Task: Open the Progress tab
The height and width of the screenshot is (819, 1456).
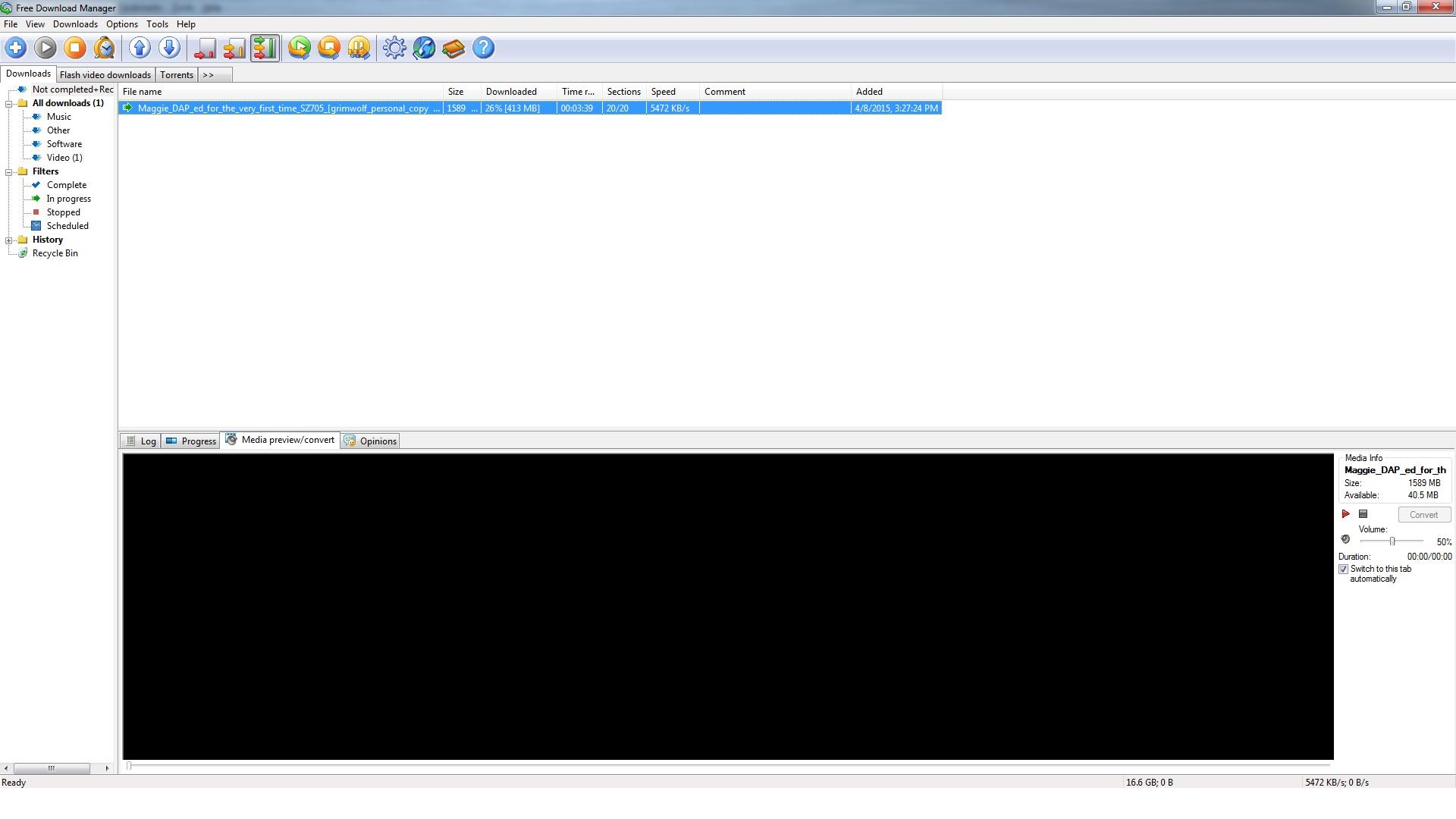Action: click(192, 441)
